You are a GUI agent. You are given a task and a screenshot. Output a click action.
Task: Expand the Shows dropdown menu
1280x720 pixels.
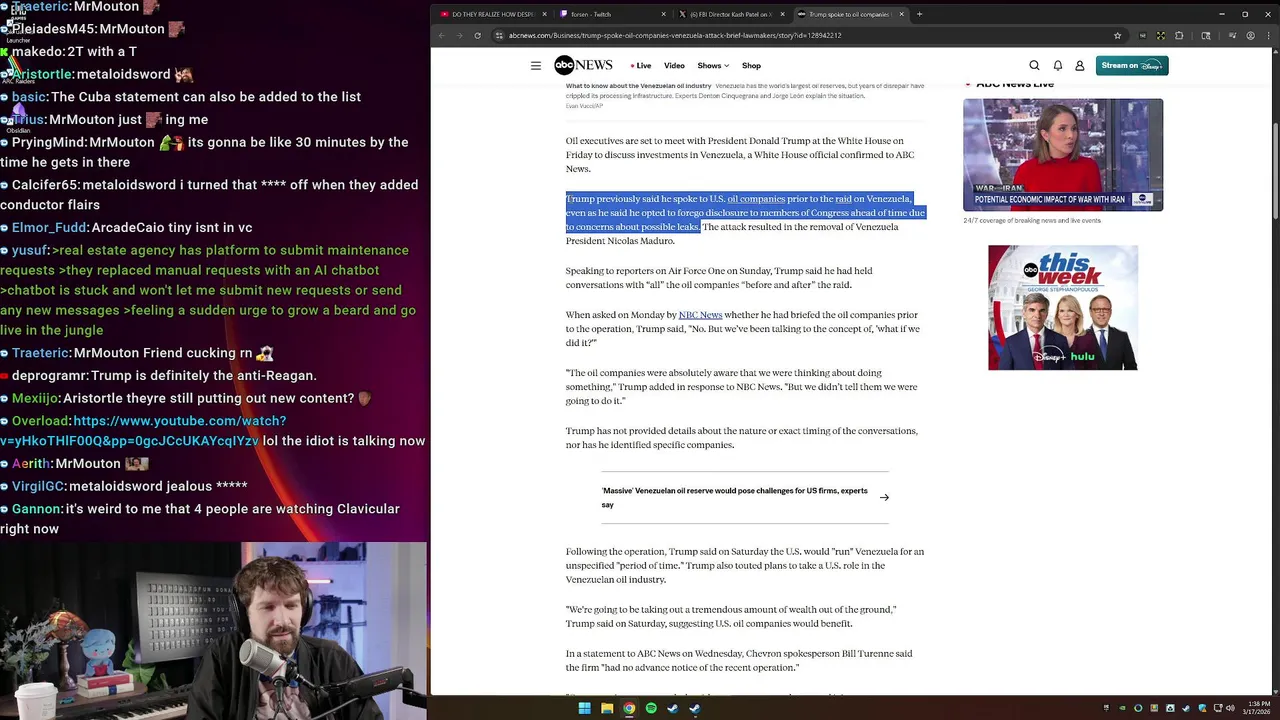point(713,66)
